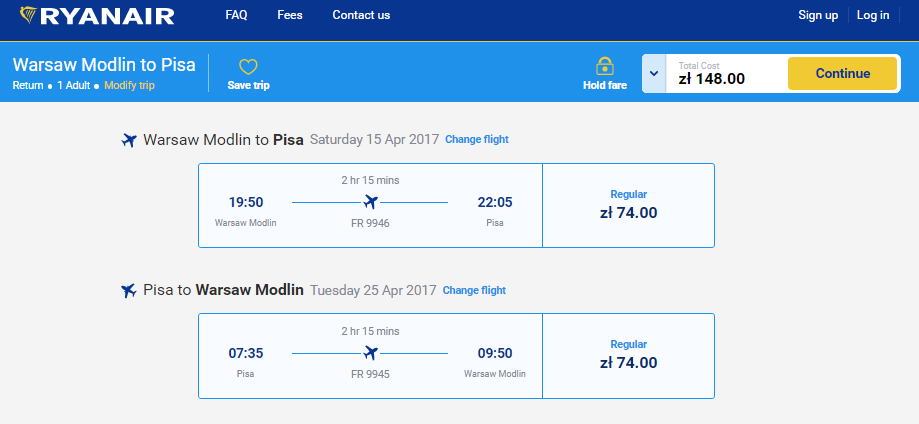Image resolution: width=919 pixels, height=424 pixels.
Task: Click the plane icon above FR 9945
Action: tap(370, 352)
